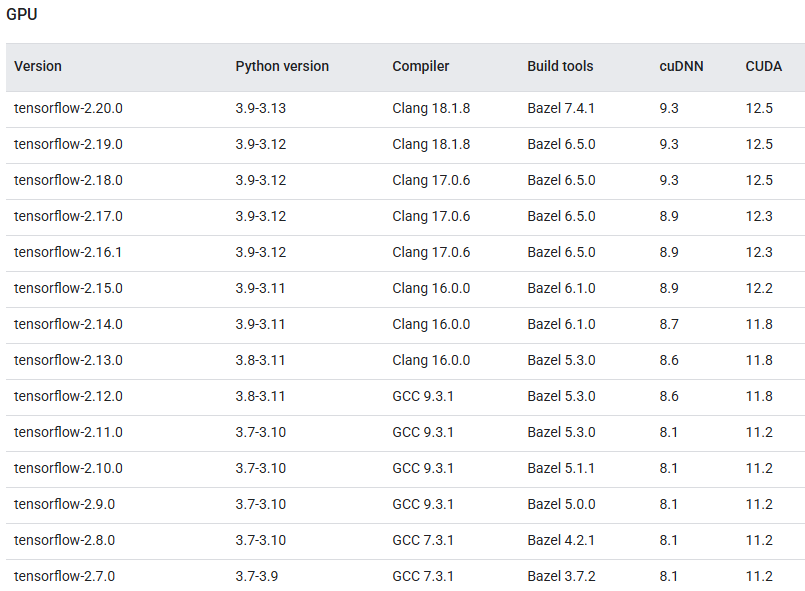Click the Bazel 3.7.2 cell
This screenshot has height=591, width=805.
pyautogui.click(x=561, y=576)
